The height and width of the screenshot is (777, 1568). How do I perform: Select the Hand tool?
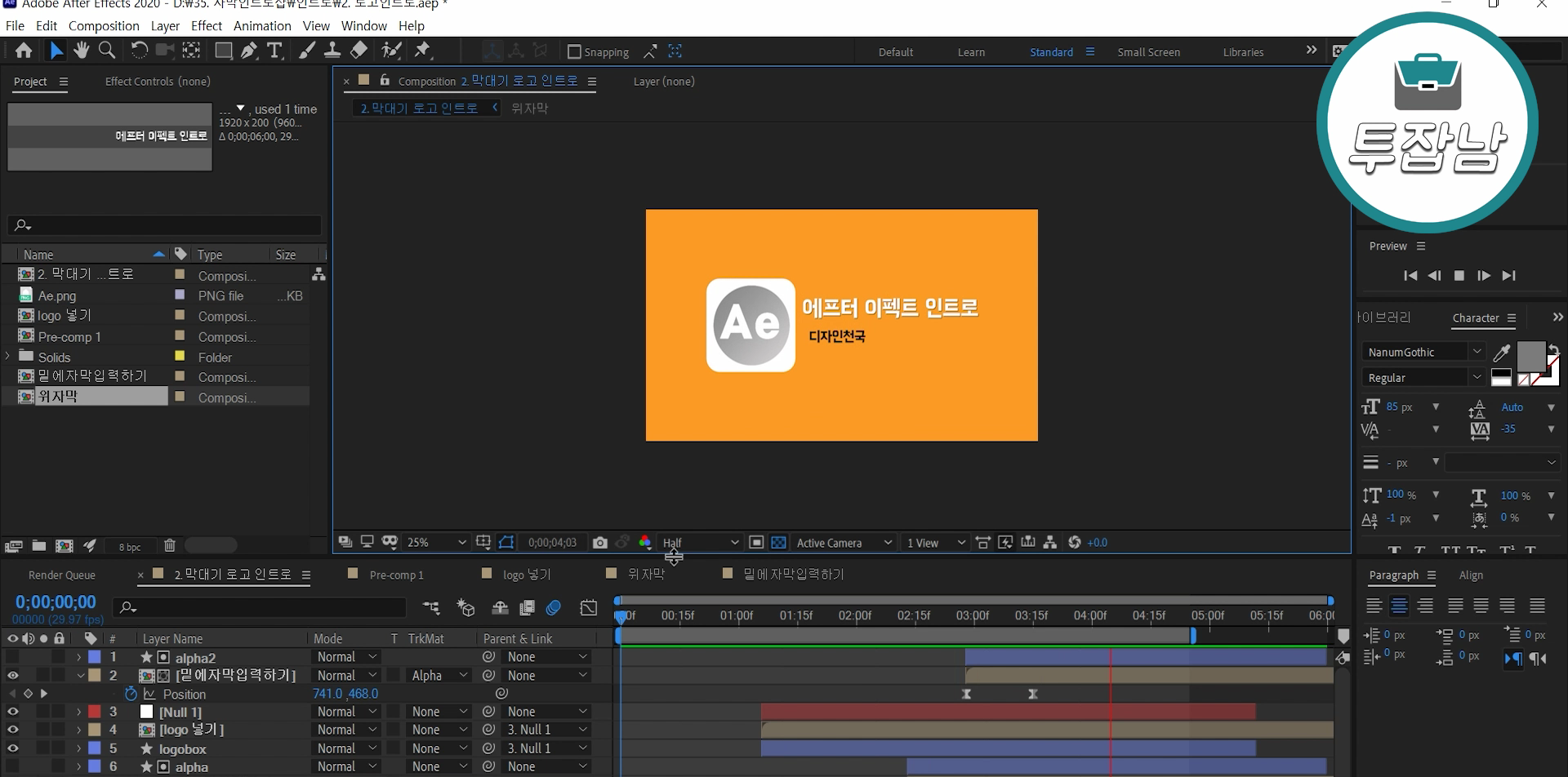pyautogui.click(x=81, y=51)
